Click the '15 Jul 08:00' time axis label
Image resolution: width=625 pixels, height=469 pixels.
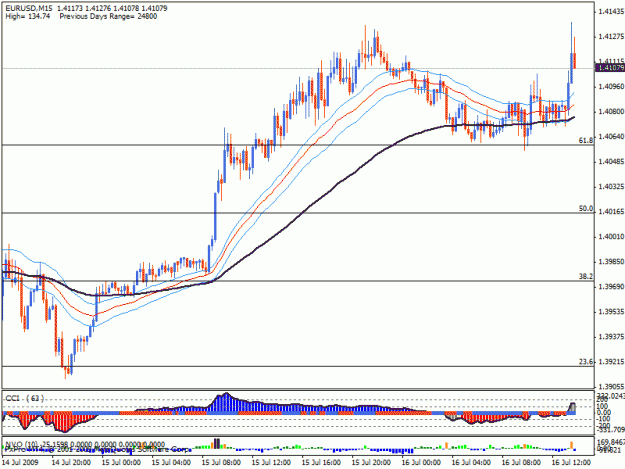[x=221, y=463]
